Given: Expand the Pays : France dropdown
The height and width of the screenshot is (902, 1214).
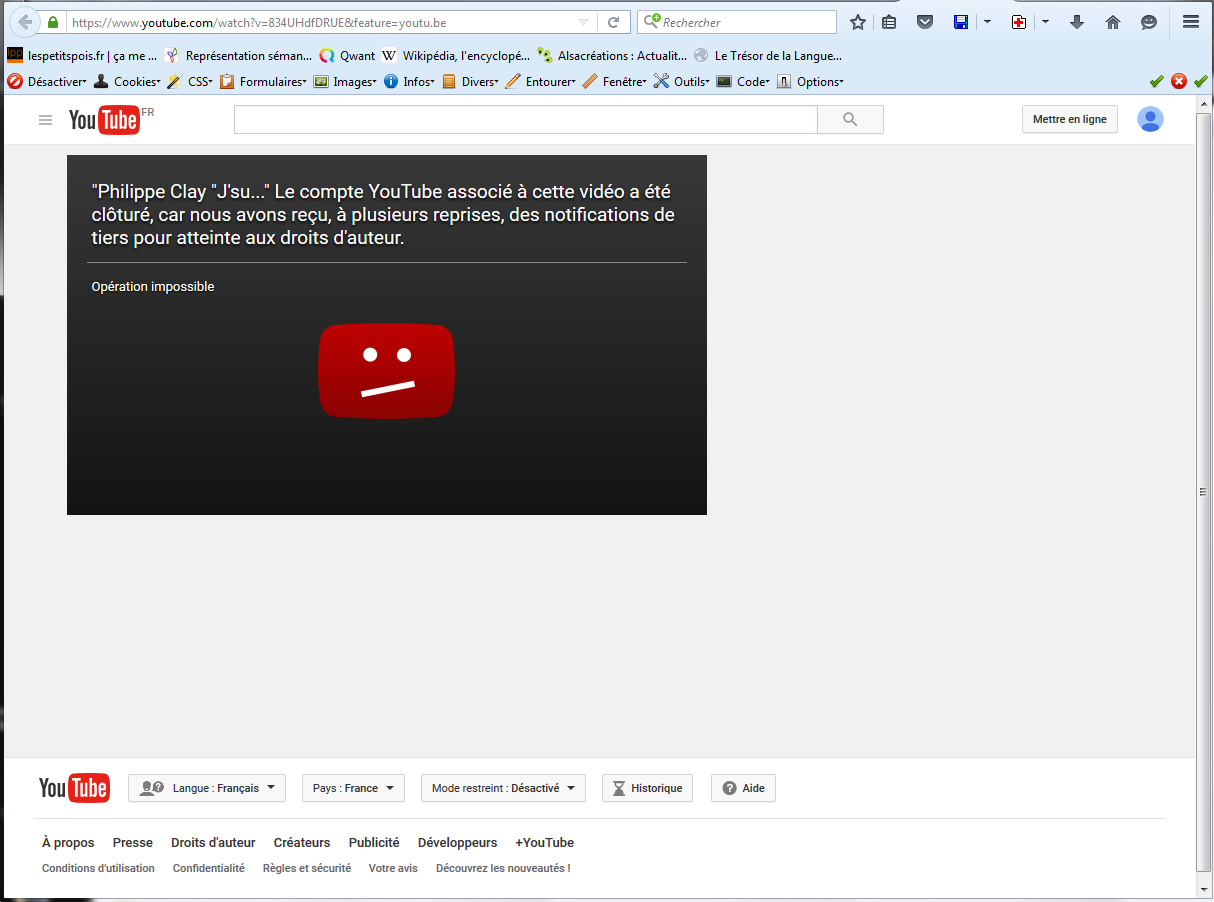Looking at the screenshot, I should pyautogui.click(x=353, y=788).
